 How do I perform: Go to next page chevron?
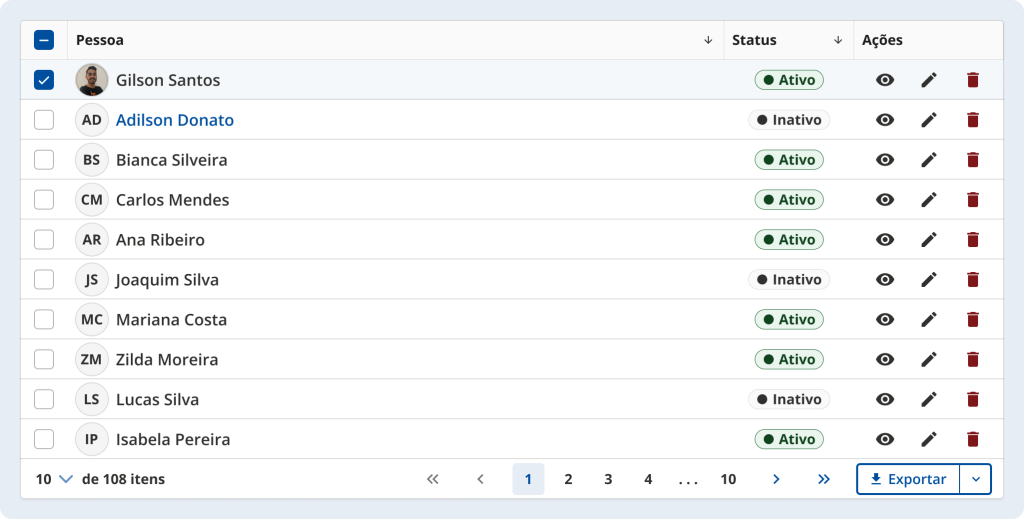click(x=776, y=479)
